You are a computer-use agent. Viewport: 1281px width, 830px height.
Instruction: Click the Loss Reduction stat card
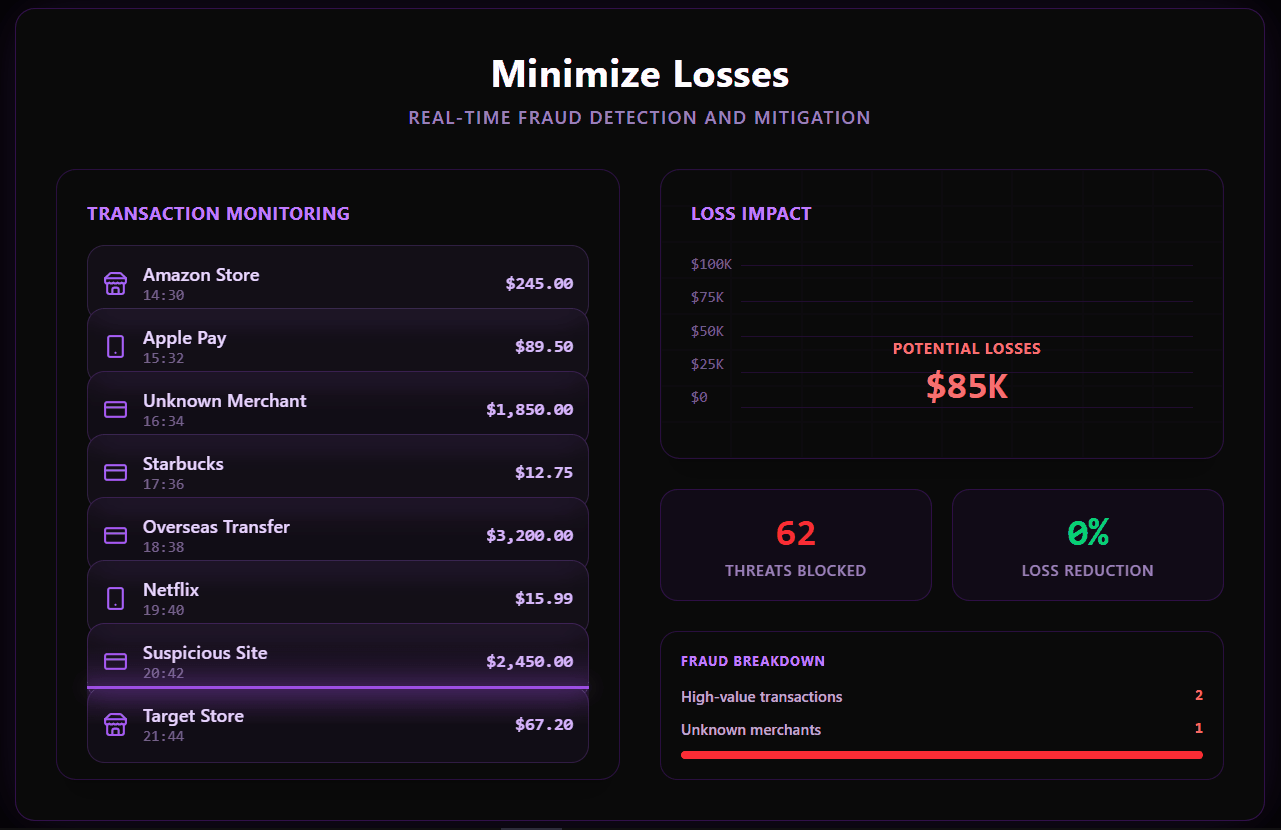[1087, 545]
